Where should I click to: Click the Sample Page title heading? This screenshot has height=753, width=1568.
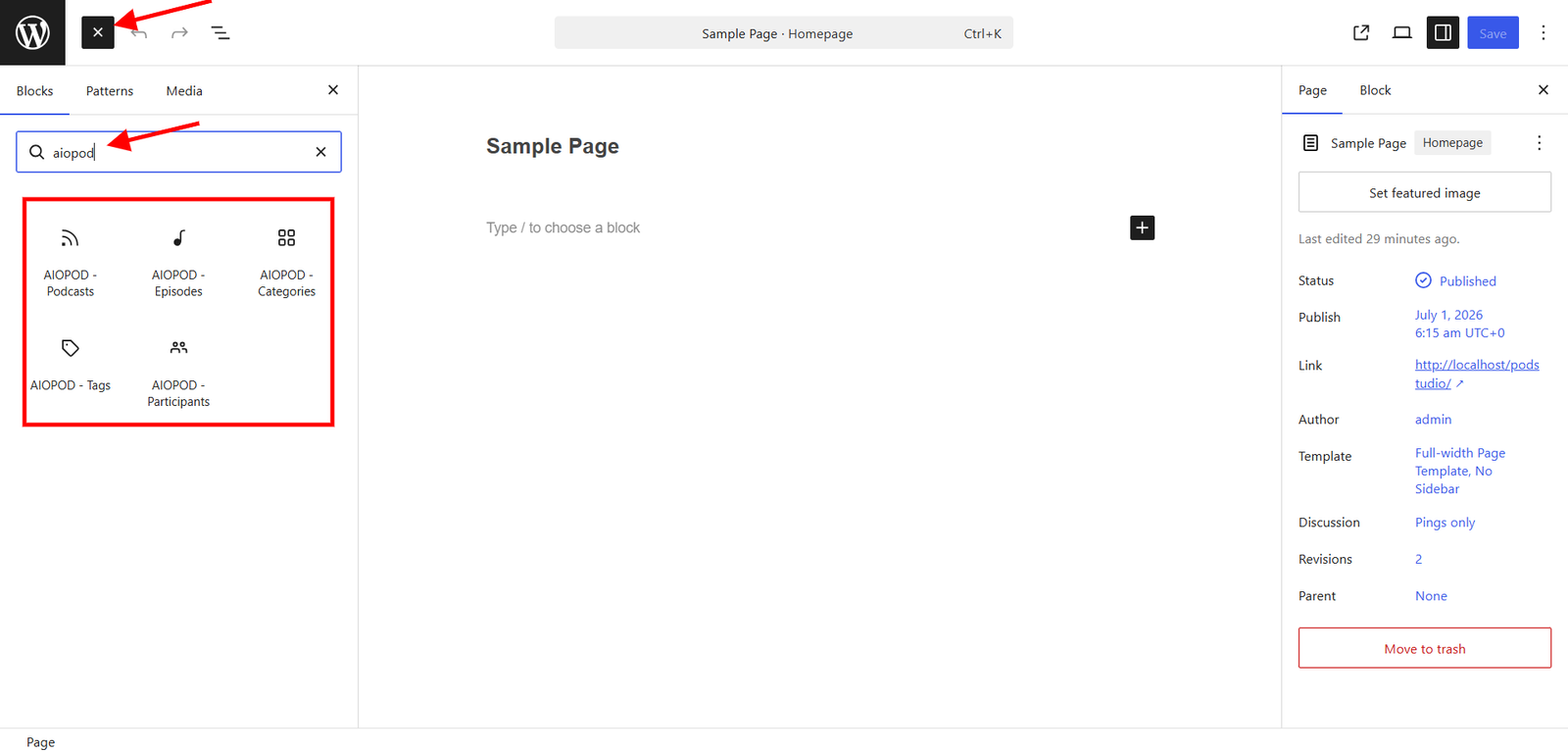coord(553,146)
